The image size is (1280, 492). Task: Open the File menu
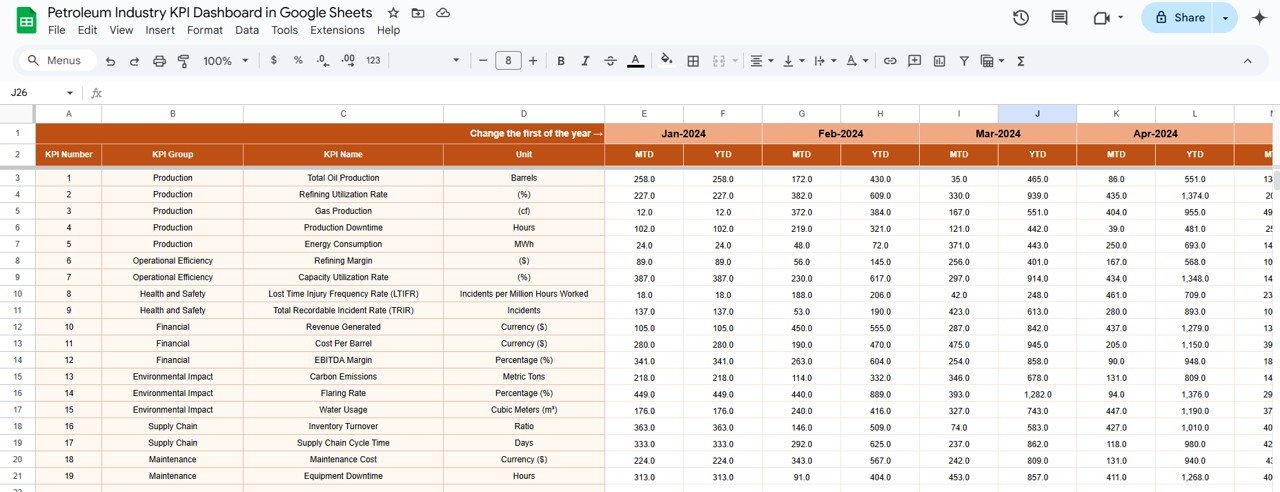point(57,30)
